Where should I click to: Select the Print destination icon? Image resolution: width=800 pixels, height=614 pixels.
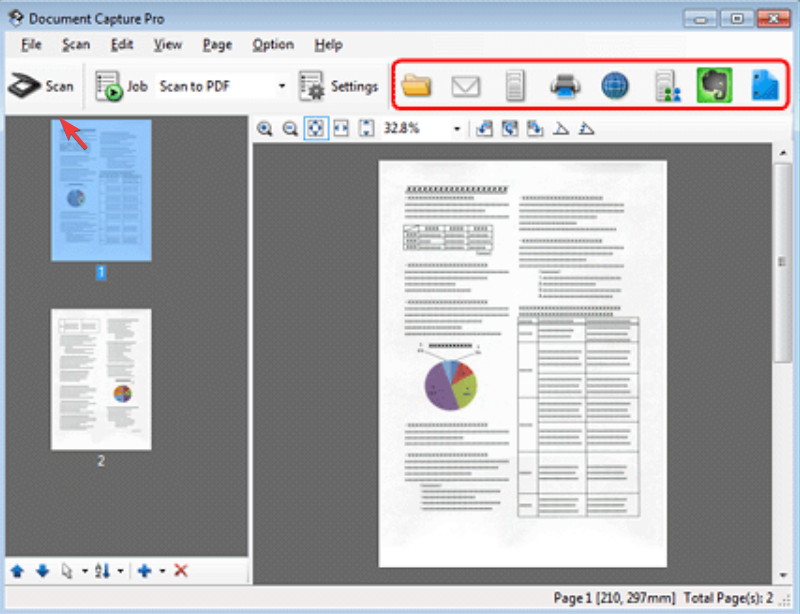(x=564, y=86)
